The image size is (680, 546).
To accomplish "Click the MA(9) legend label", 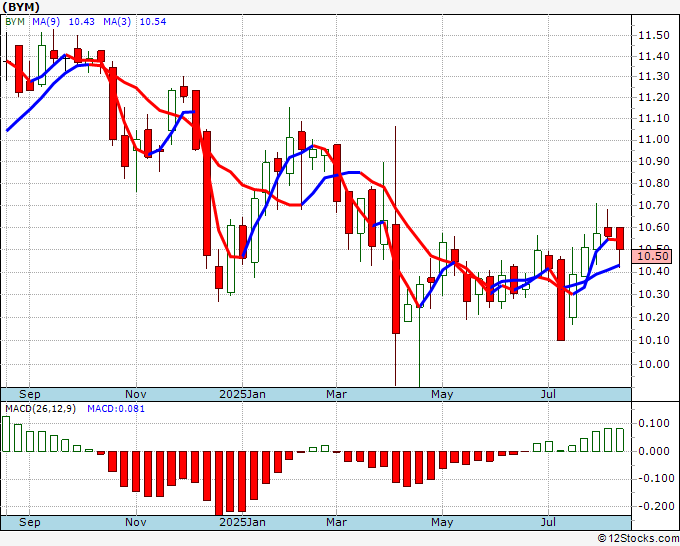I will coord(46,22).
